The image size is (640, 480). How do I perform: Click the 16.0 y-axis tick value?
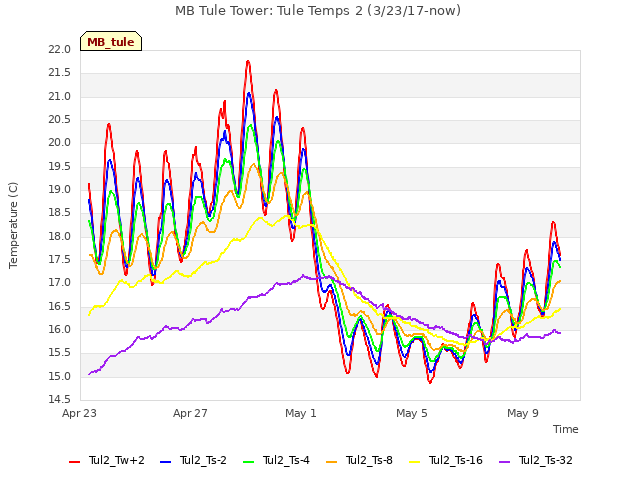tap(60, 330)
